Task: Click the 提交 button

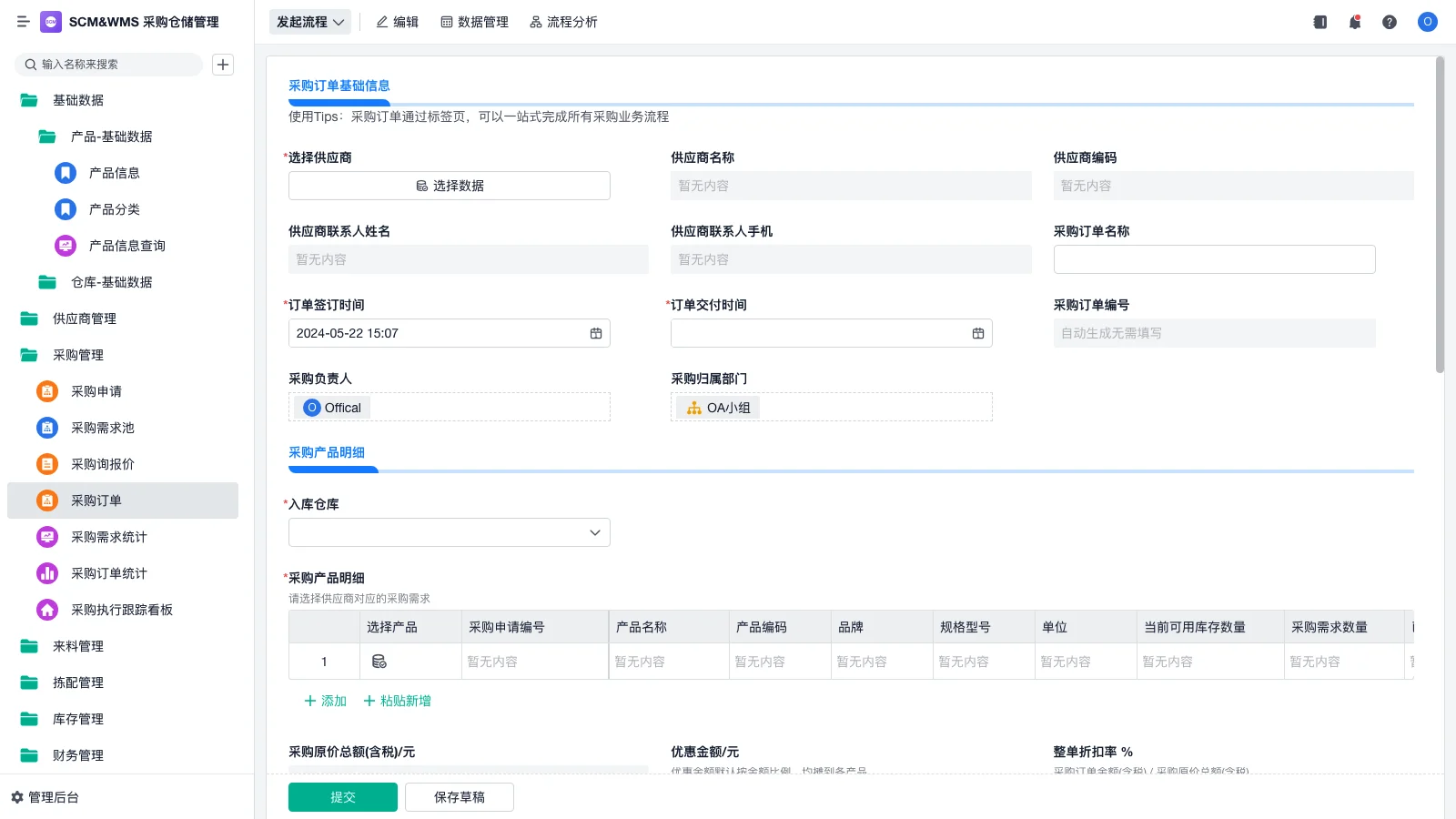Action: [x=343, y=797]
